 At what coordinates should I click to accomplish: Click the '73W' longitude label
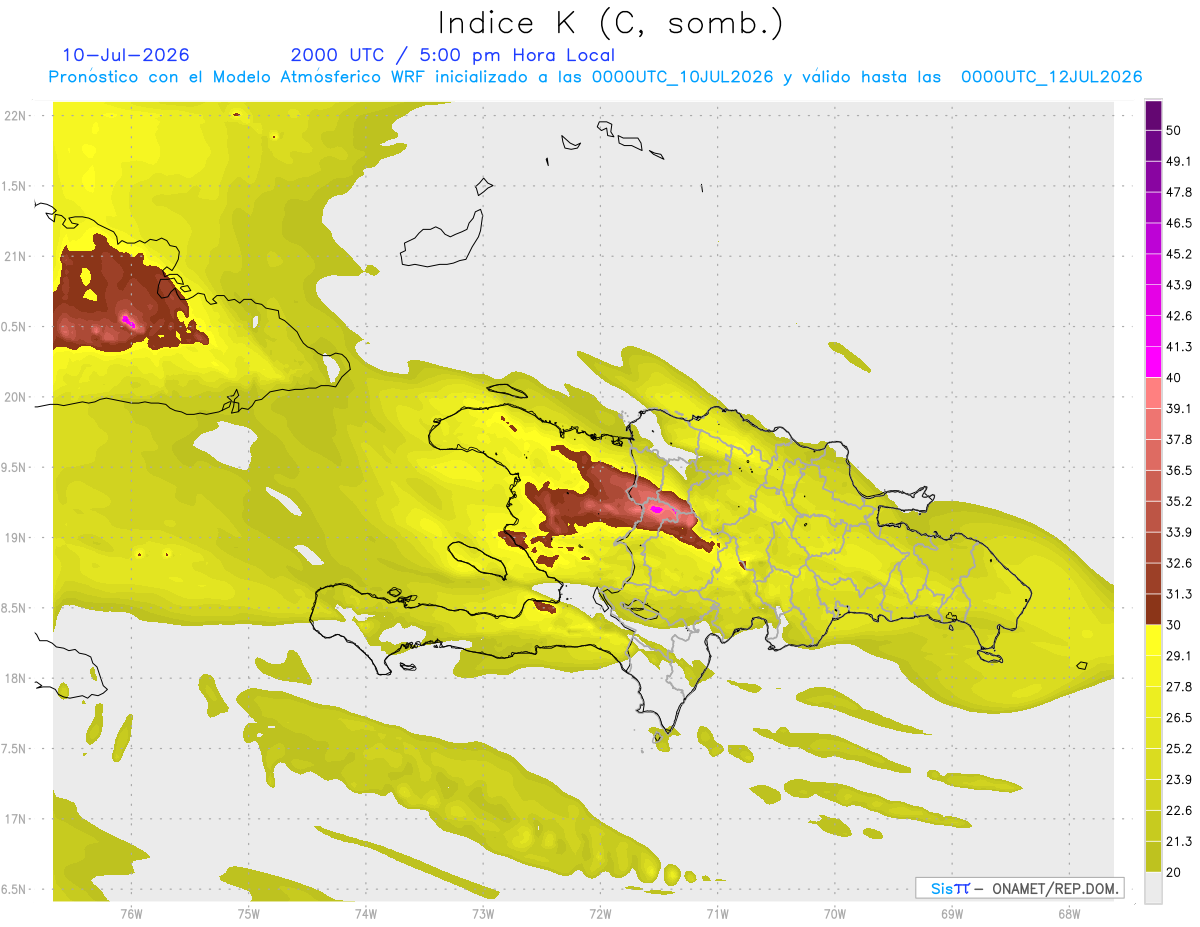(x=483, y=913)
